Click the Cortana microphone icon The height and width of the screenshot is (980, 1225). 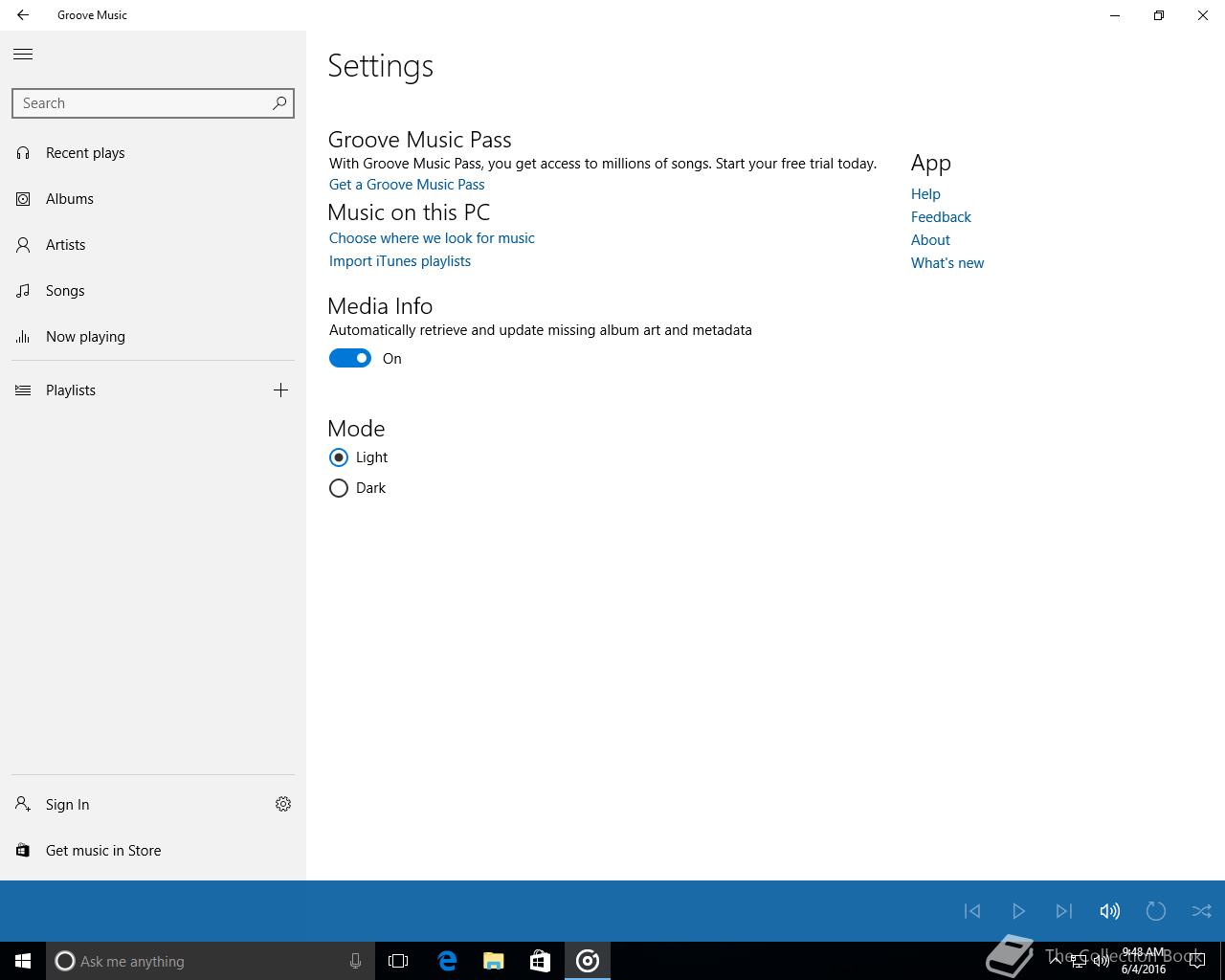pos(355,961)
